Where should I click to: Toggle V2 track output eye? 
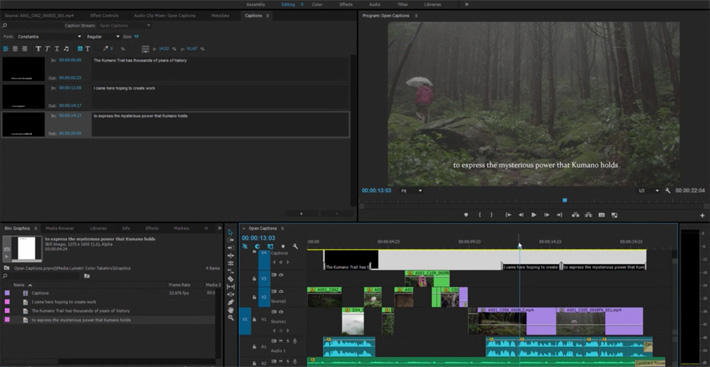281,291
